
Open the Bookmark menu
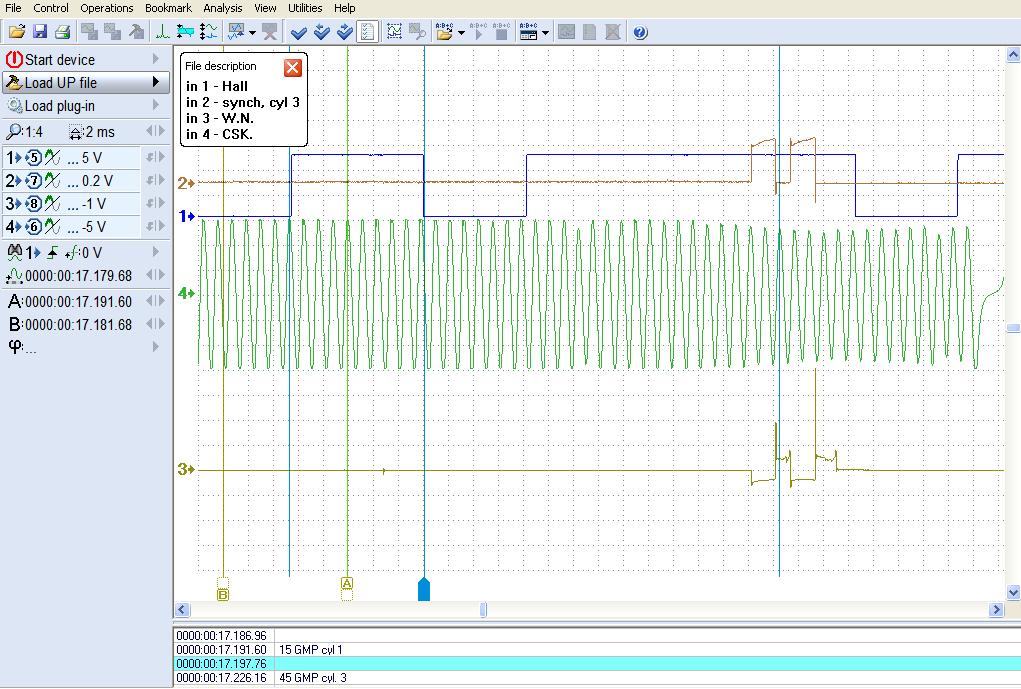click(x=167, y=8)
